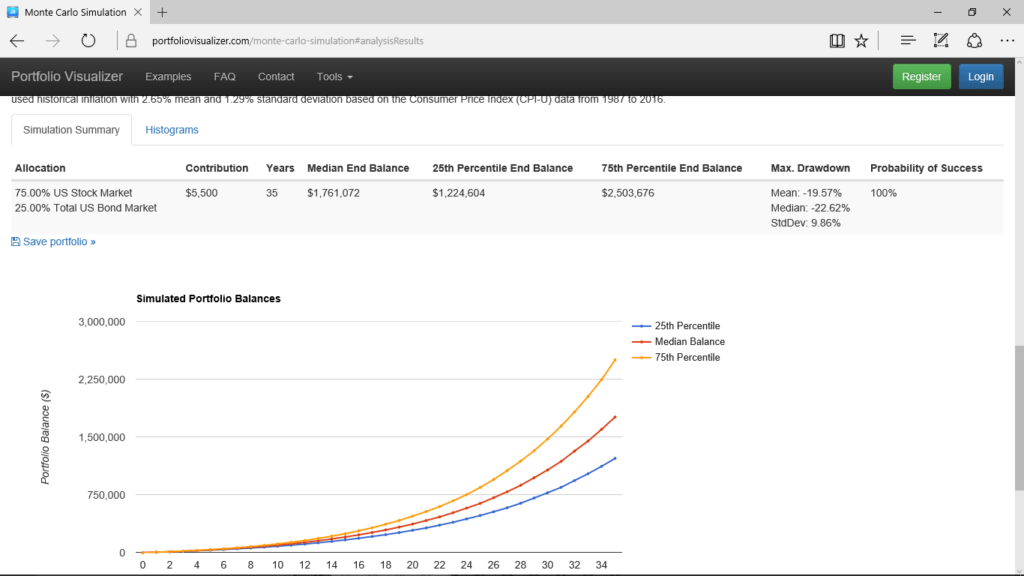Click the green Register button

click(x=921, y=76)
